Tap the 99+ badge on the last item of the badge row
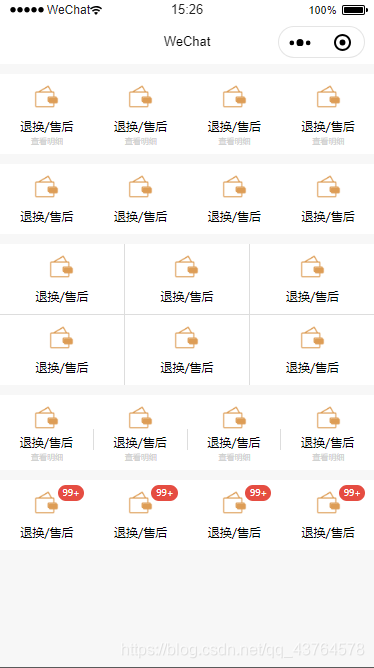This screenshot has height=668, width=374. 352,493
